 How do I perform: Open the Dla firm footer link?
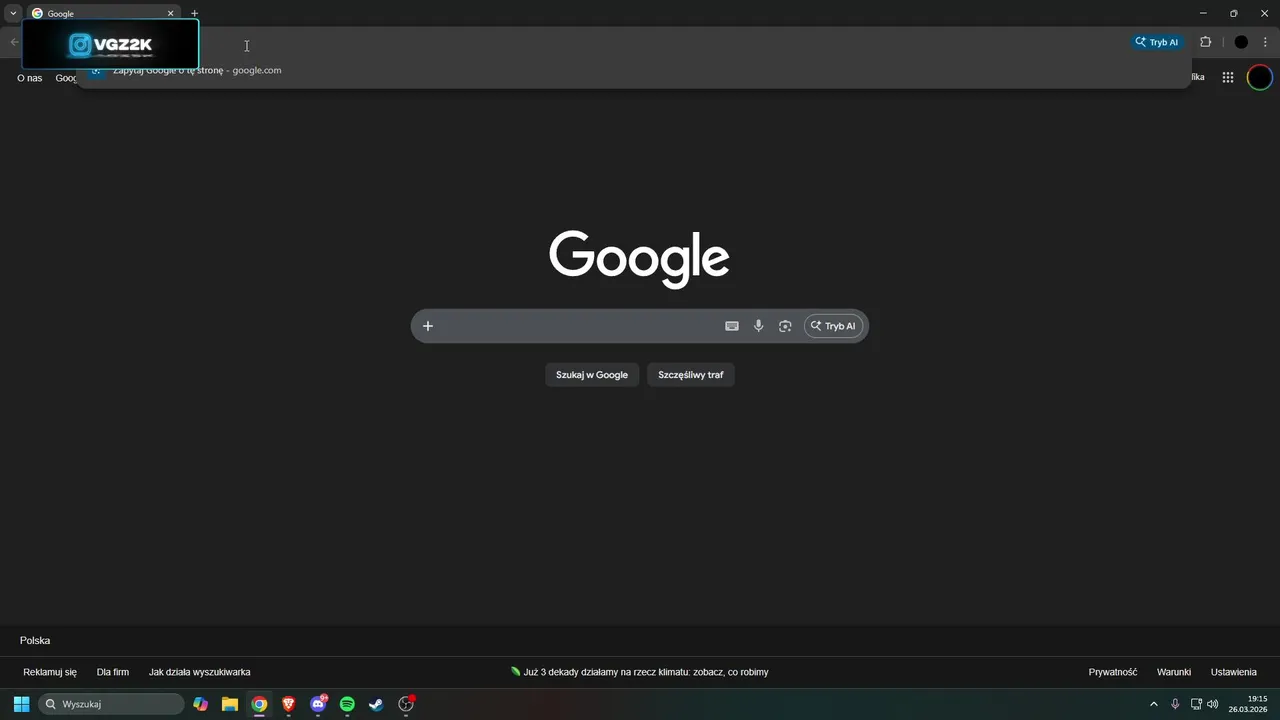coord(113,672)
